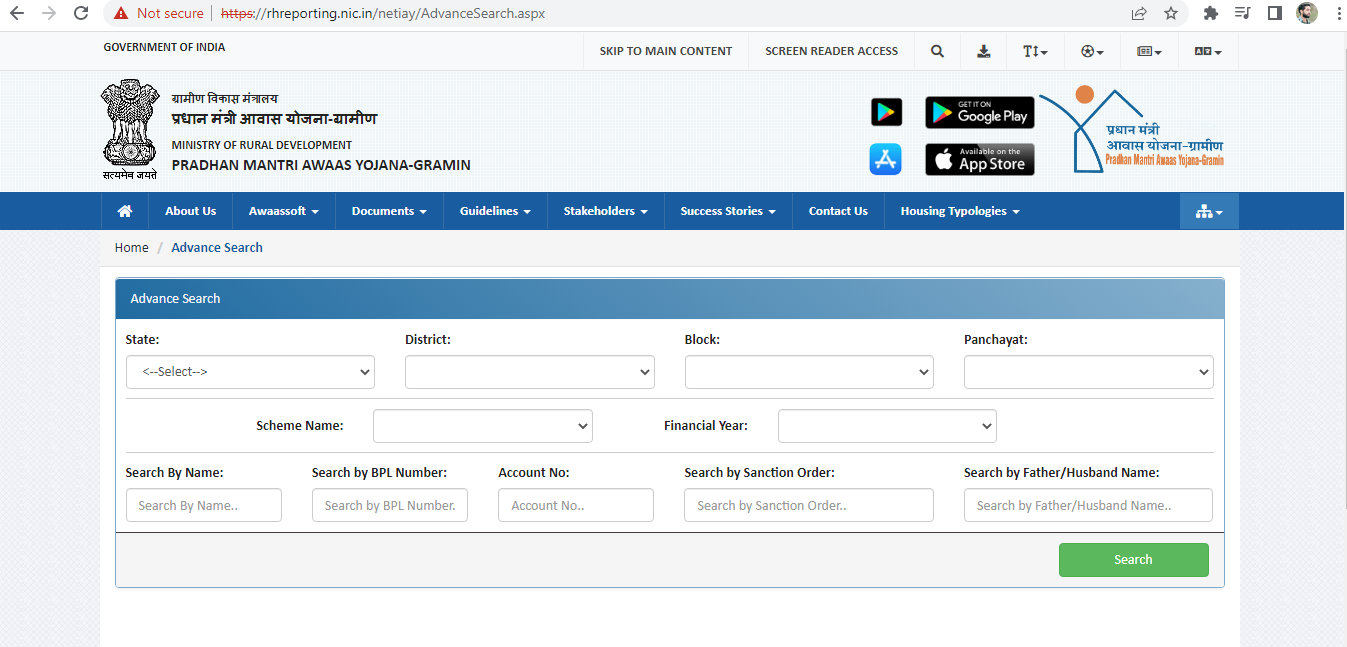Viewport: 1347px width, 647px height.
Task: Expand the Awaassoft menu
Action: (x=284, y=211)
